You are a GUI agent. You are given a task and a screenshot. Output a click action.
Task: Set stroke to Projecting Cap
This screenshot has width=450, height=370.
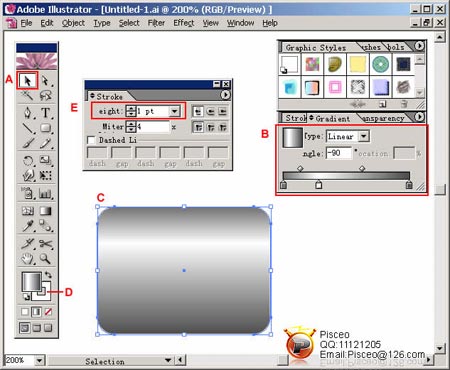[223, 111]
